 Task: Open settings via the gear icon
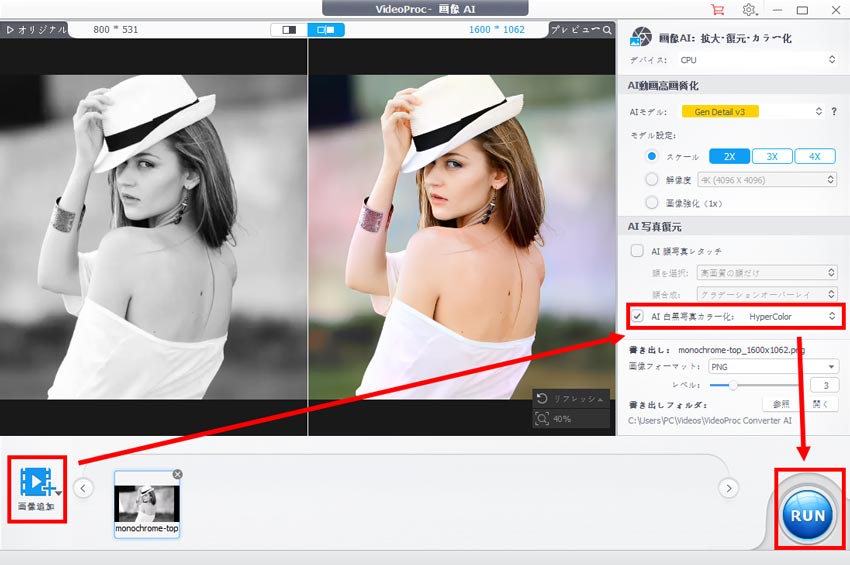click(749, 9)
